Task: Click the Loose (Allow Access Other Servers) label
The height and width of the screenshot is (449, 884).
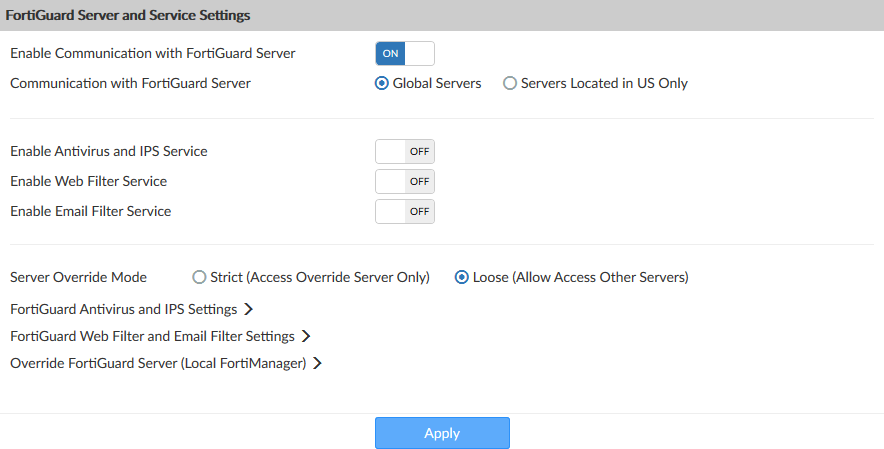Action: click(x=581, y=277)
